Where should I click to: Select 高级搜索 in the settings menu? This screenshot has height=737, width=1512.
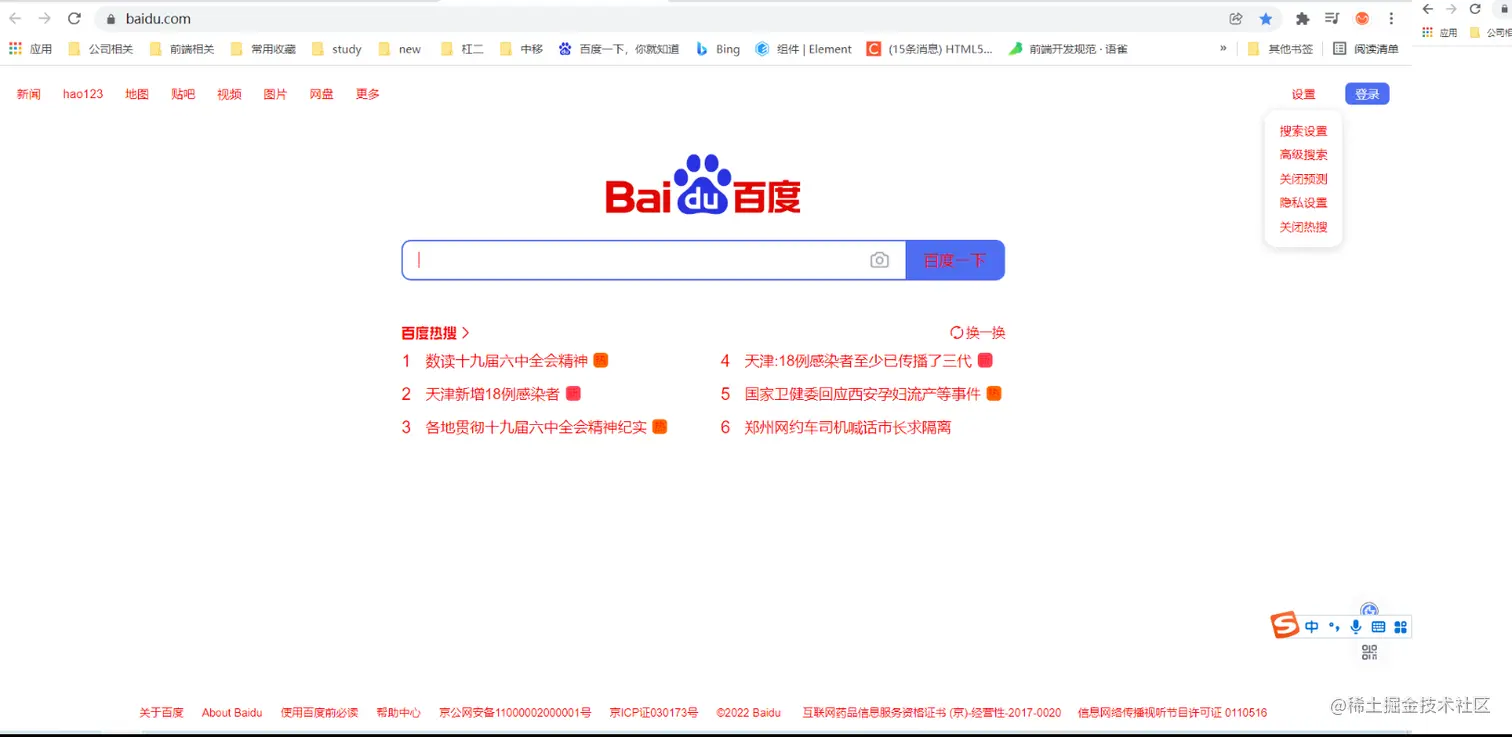(1303, 155)
